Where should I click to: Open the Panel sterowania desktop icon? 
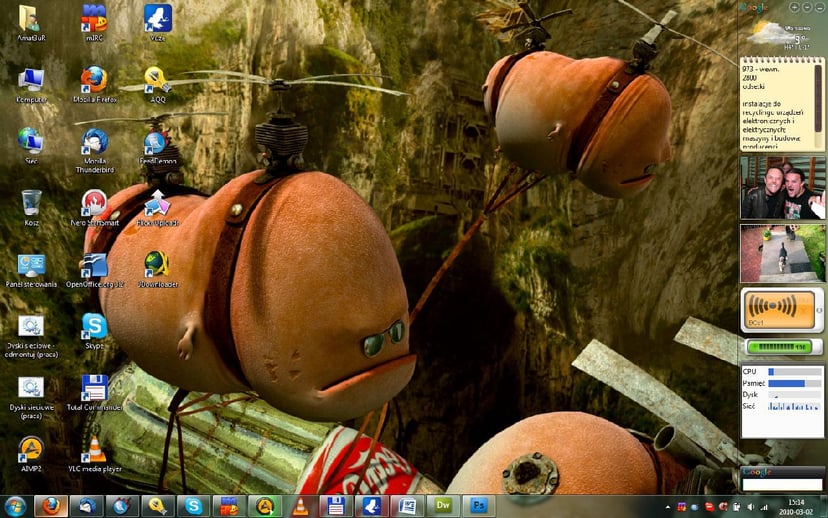point(31,269)
